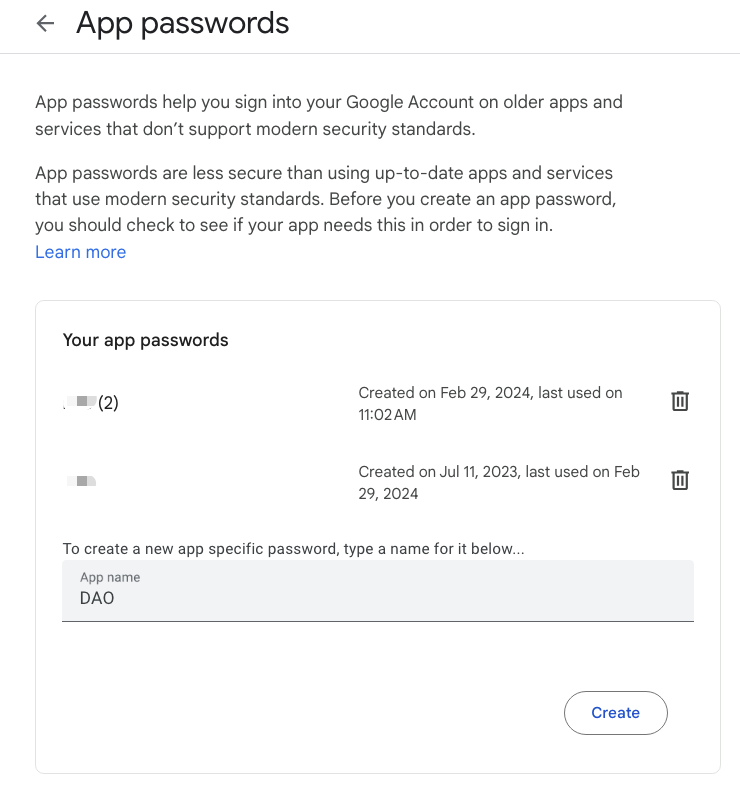
Task: Click the 'To create a new app specific password' instruction
Action: 293,549
